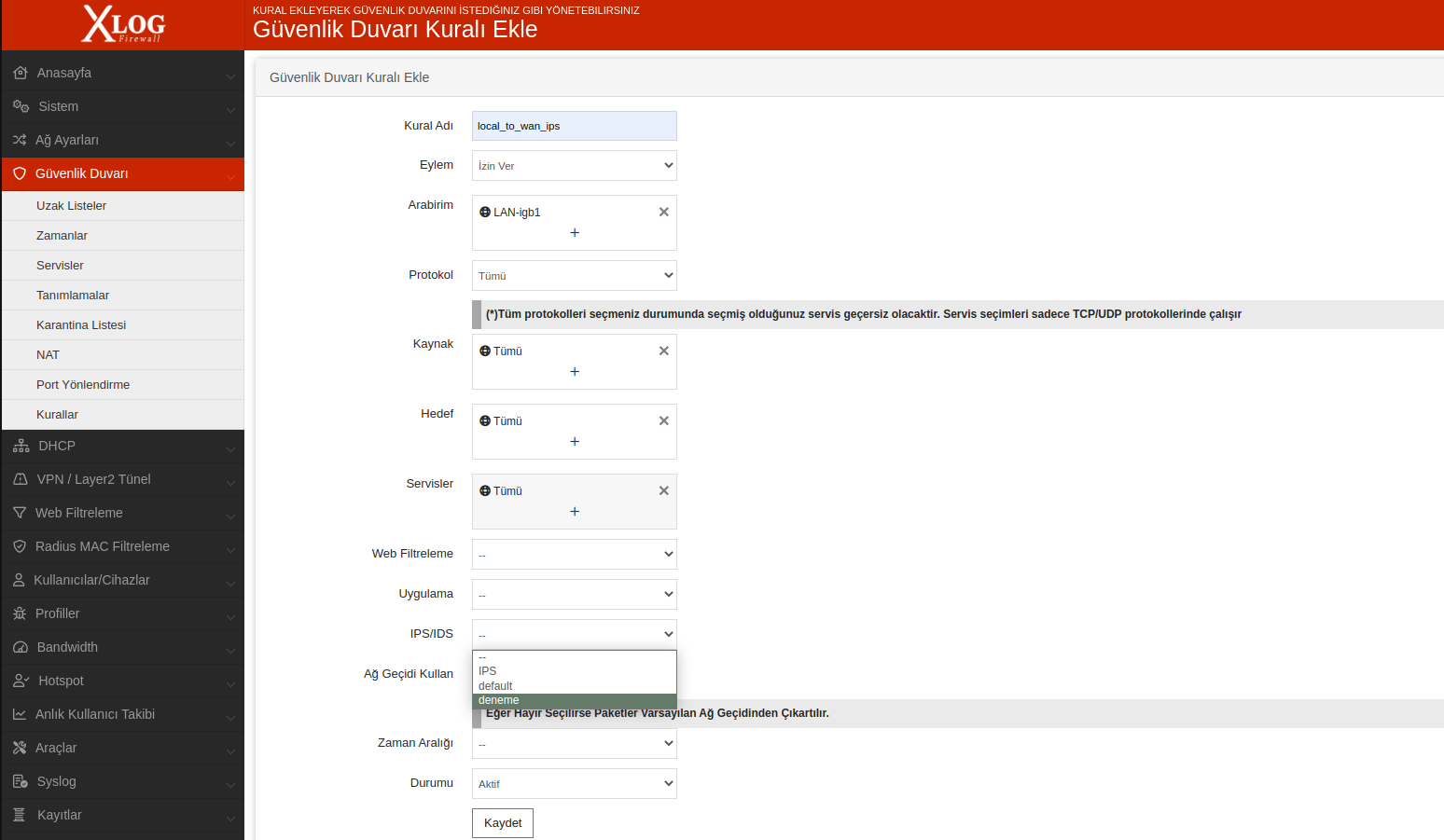Open the Uygulama dropdown

tap(575, 594)
